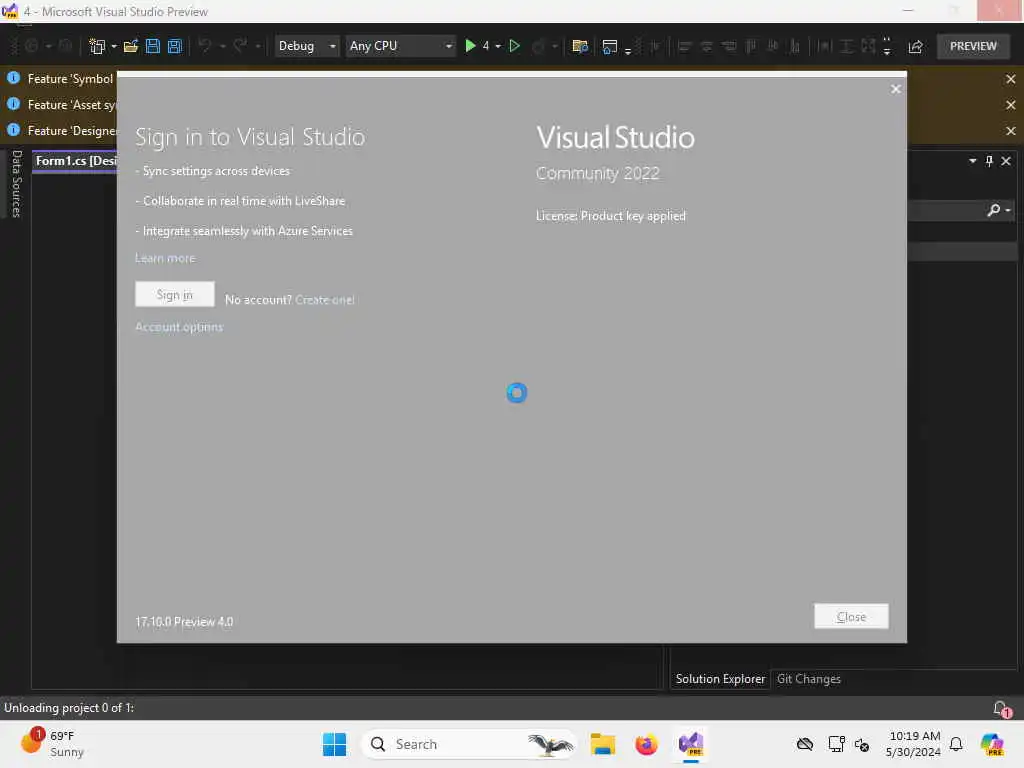Close the Solution Explorer panel
This screenshot has width=1024, height=768.
pyautogui.click(x=1006, y=161)
